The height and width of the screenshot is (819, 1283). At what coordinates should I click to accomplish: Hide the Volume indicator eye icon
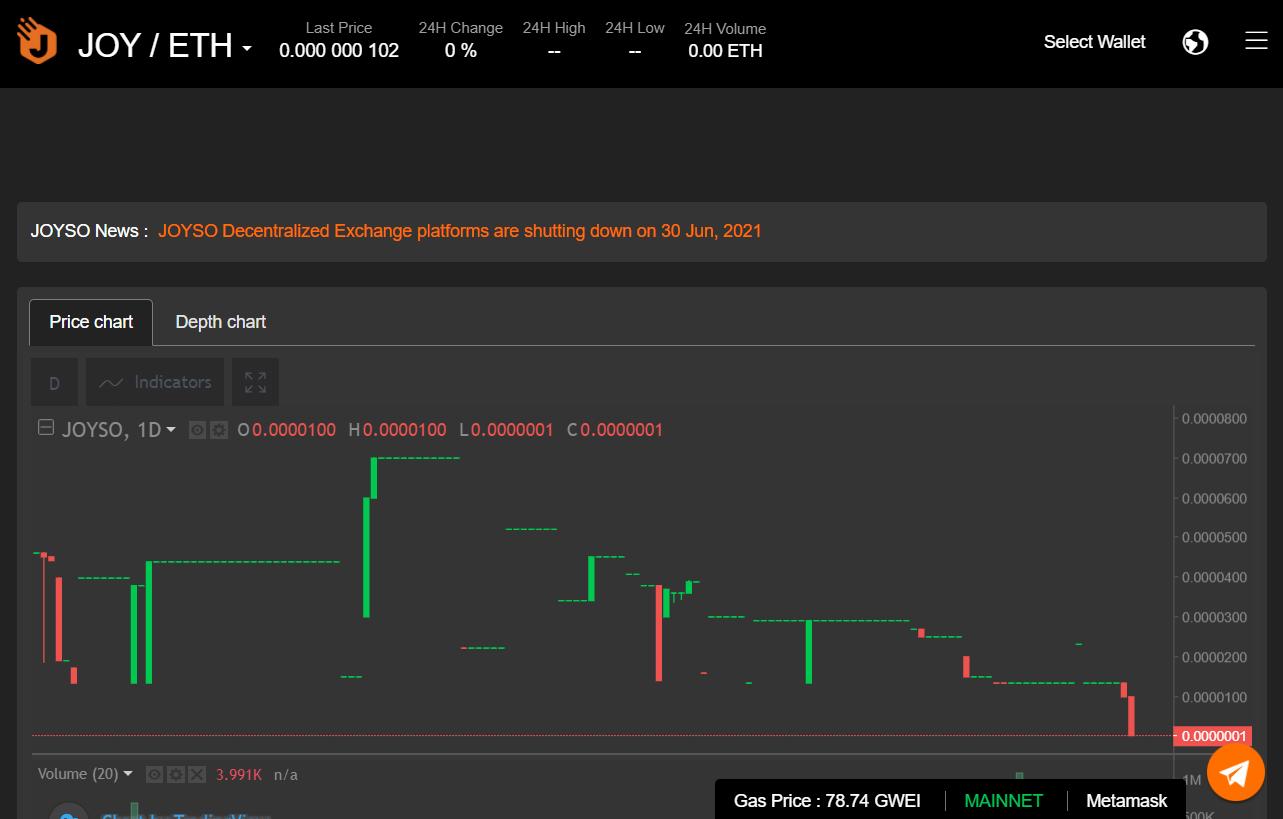click(x=154, y=774)
